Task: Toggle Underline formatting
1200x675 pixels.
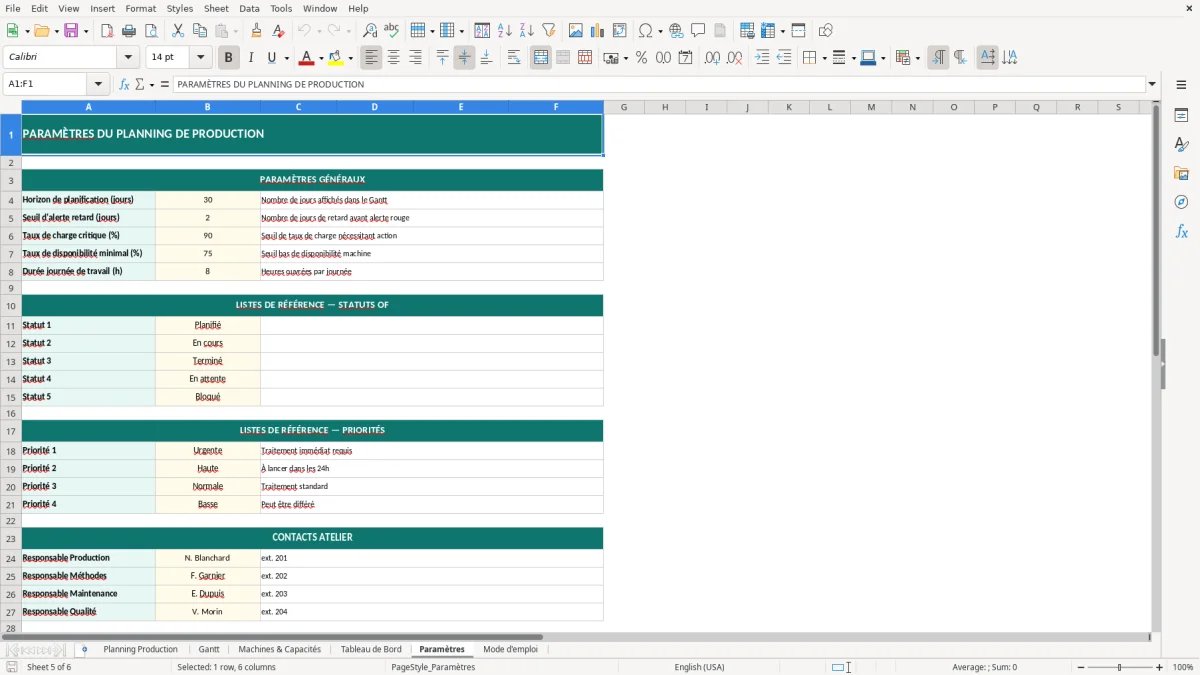Action: click(272, 58)
